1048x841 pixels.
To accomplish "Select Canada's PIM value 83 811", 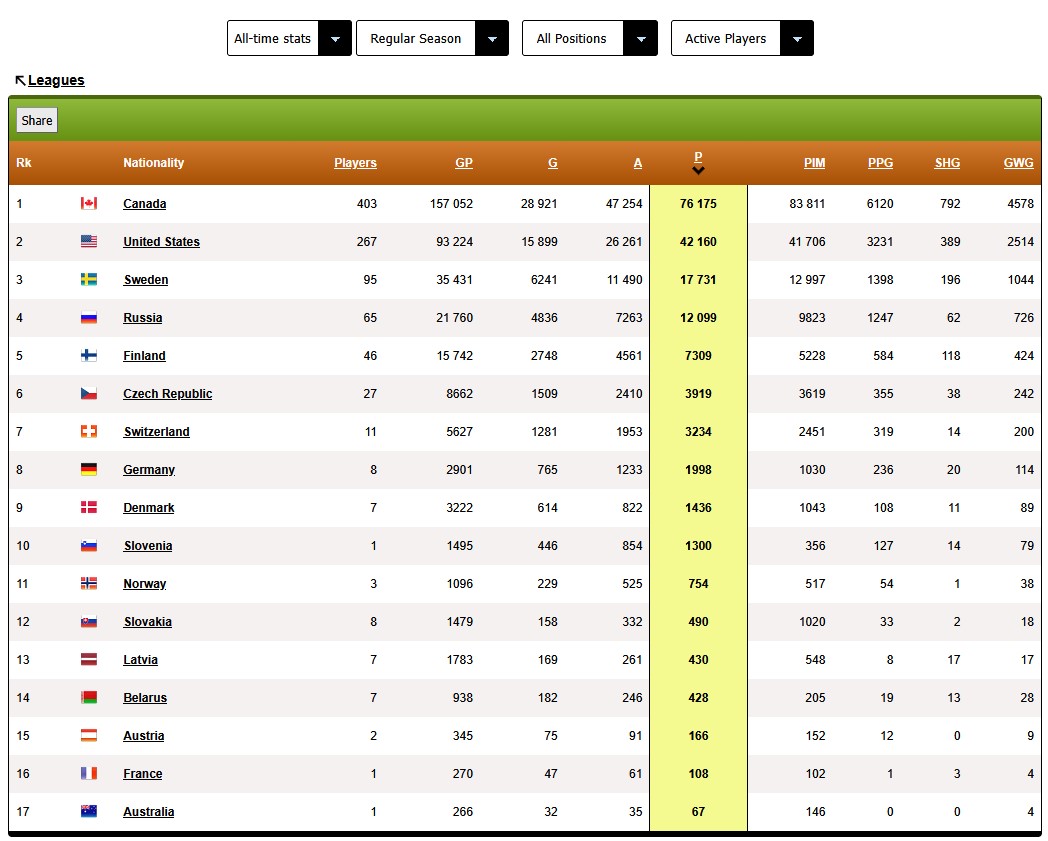I will [807, 203].
